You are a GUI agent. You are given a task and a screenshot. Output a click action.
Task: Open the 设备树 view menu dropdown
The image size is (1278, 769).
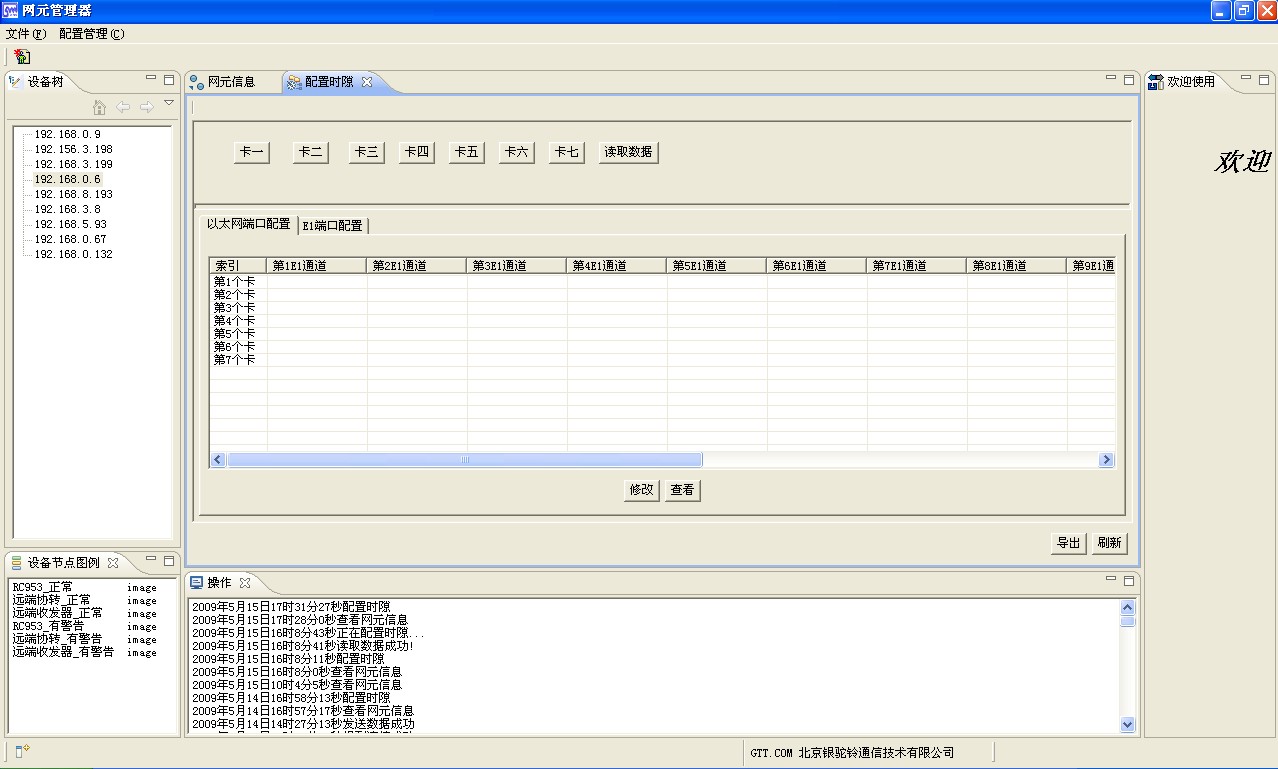pyautogui.click(x=169, y=103)
